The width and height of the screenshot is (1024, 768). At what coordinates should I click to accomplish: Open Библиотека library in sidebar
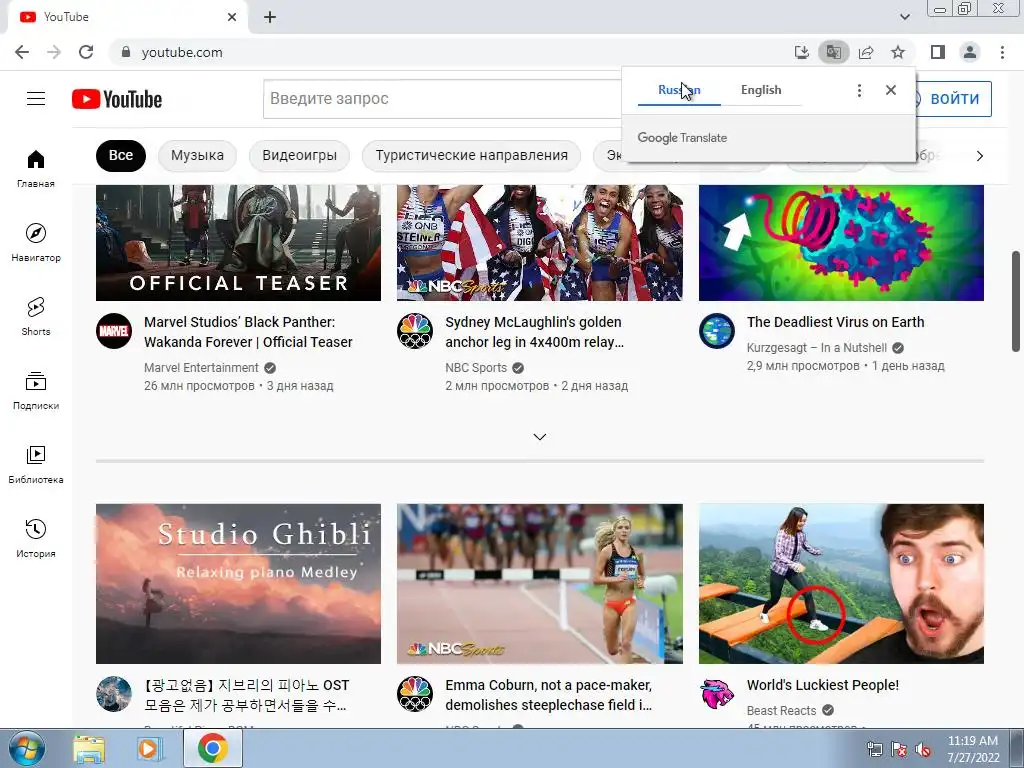point(36,464)
